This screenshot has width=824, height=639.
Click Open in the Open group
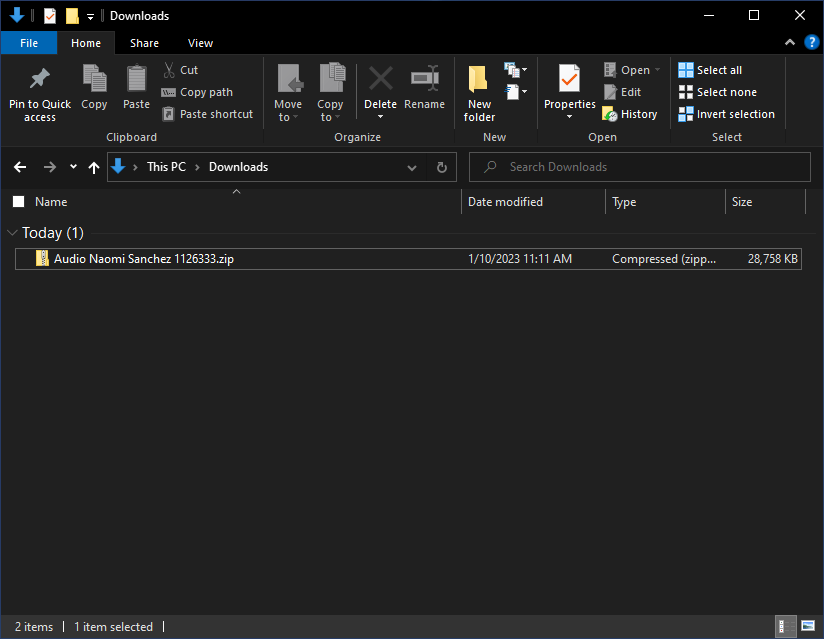pos(627,70)
